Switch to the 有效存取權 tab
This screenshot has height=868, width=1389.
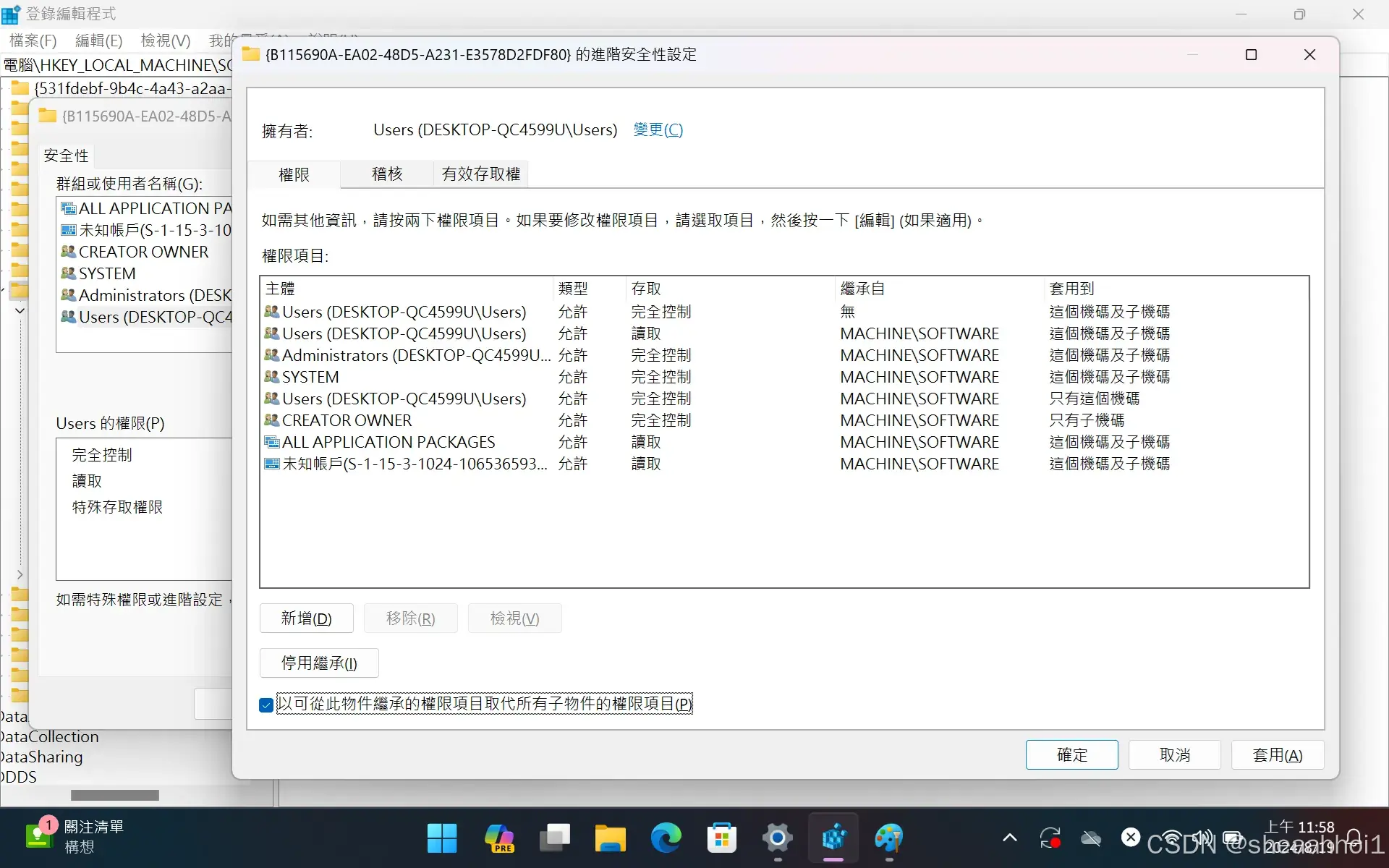[x=480, y=174]
